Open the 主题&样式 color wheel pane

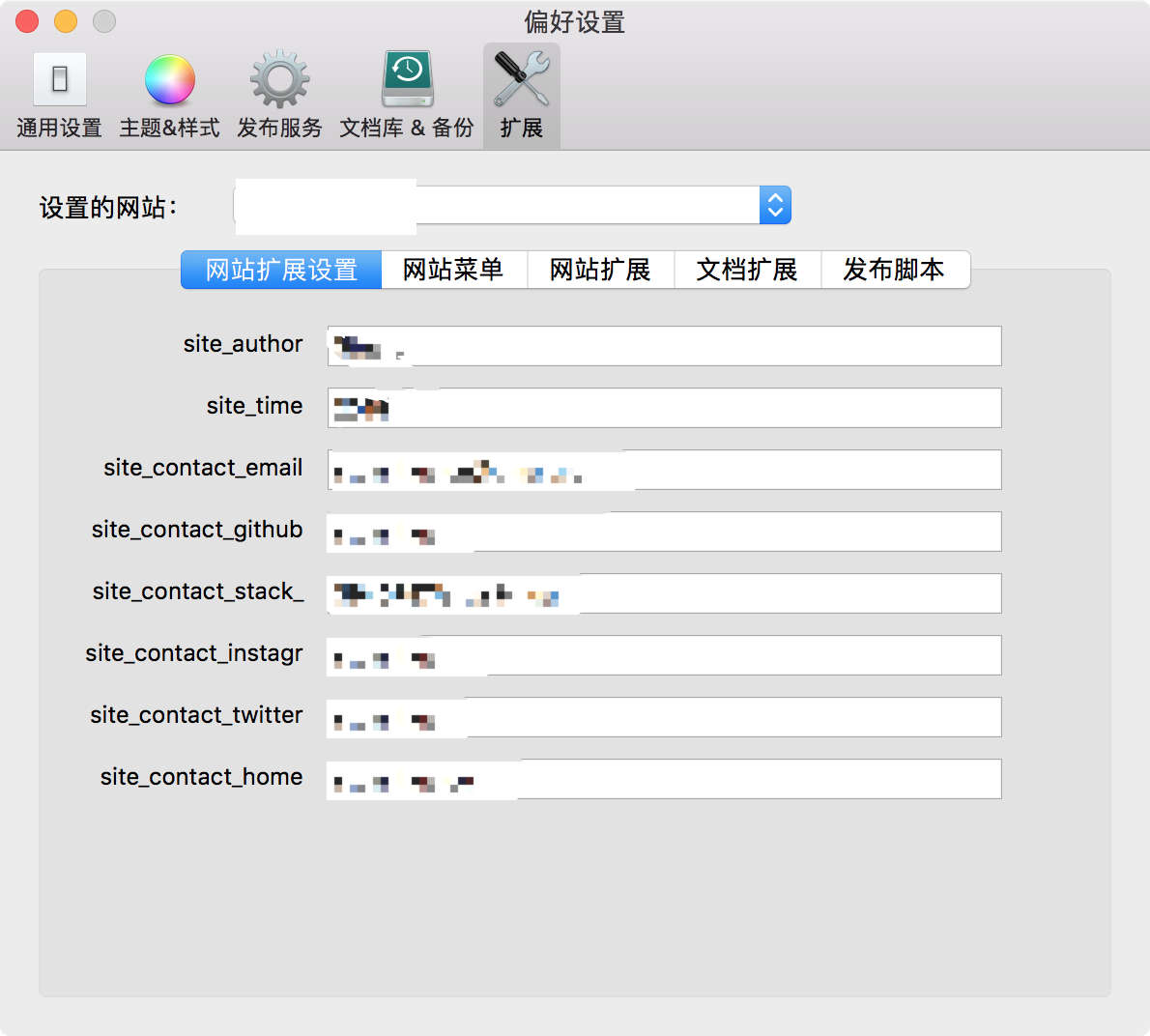click(x=169, y=95)
